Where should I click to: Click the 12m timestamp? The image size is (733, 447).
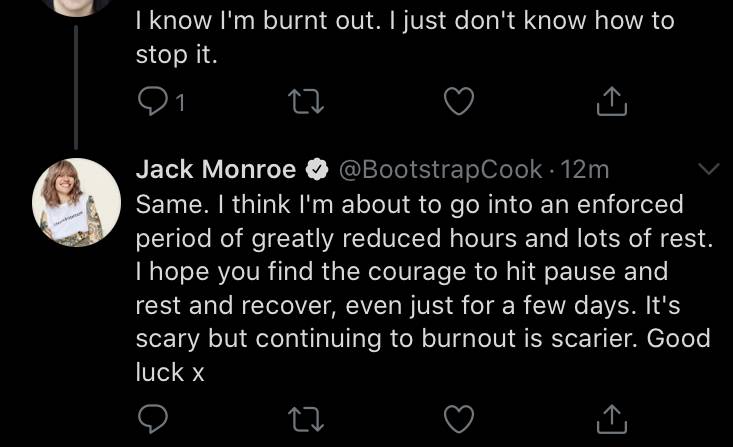585,169
